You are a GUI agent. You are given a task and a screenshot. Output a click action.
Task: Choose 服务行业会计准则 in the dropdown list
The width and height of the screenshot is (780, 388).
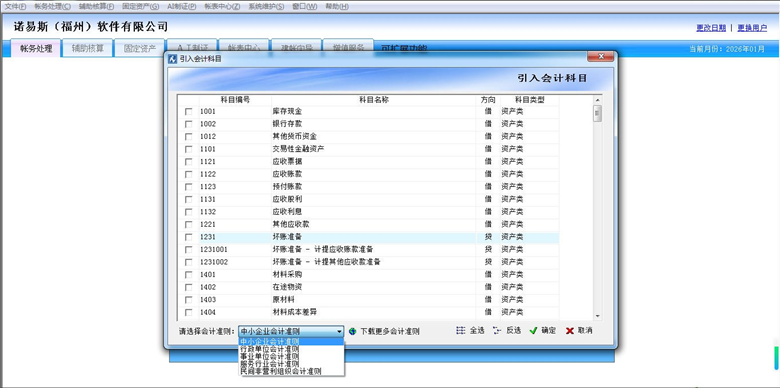pos(292,364)
